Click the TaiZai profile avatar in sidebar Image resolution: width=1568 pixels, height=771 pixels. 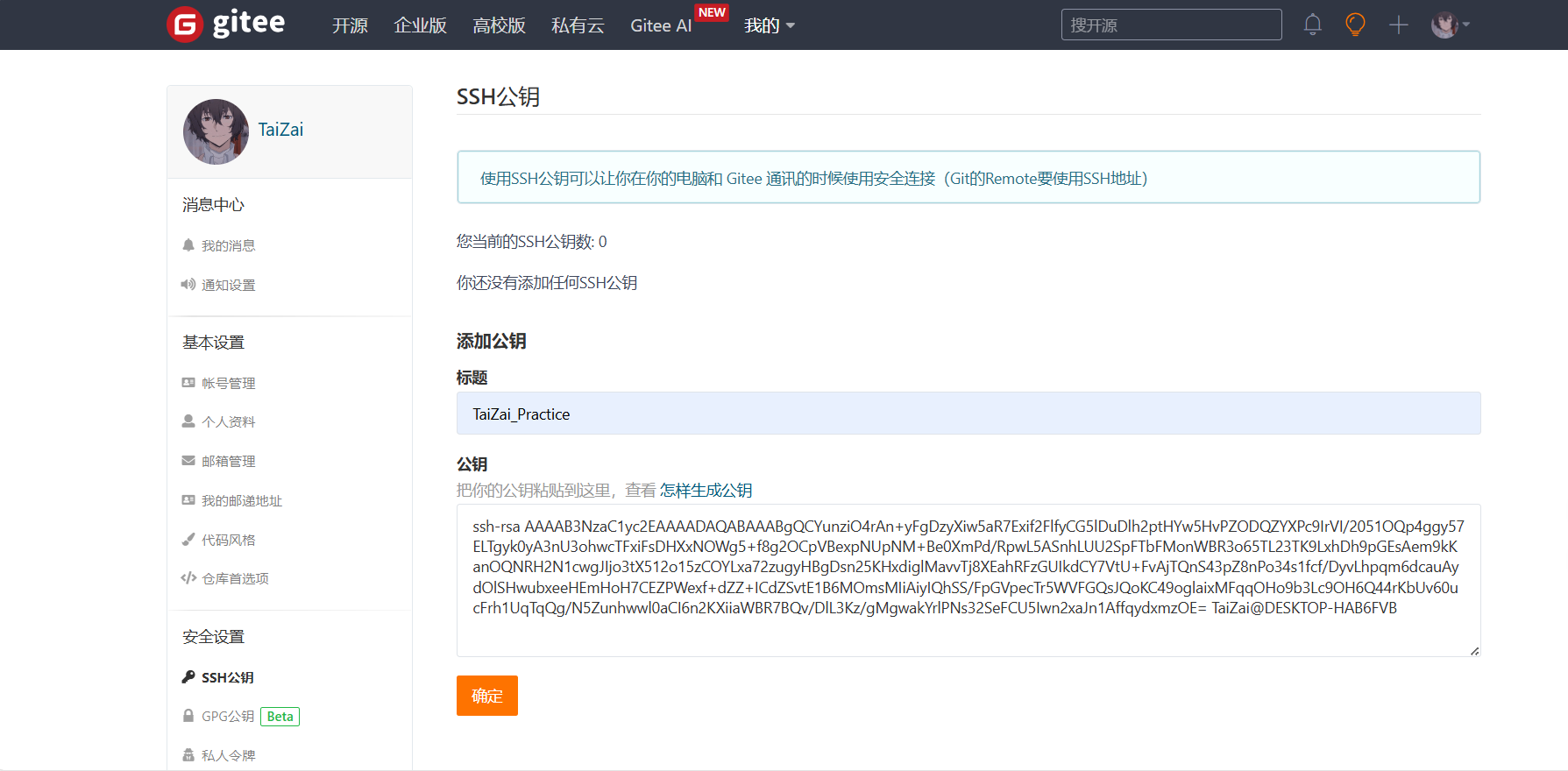click(x=216, y=131)
